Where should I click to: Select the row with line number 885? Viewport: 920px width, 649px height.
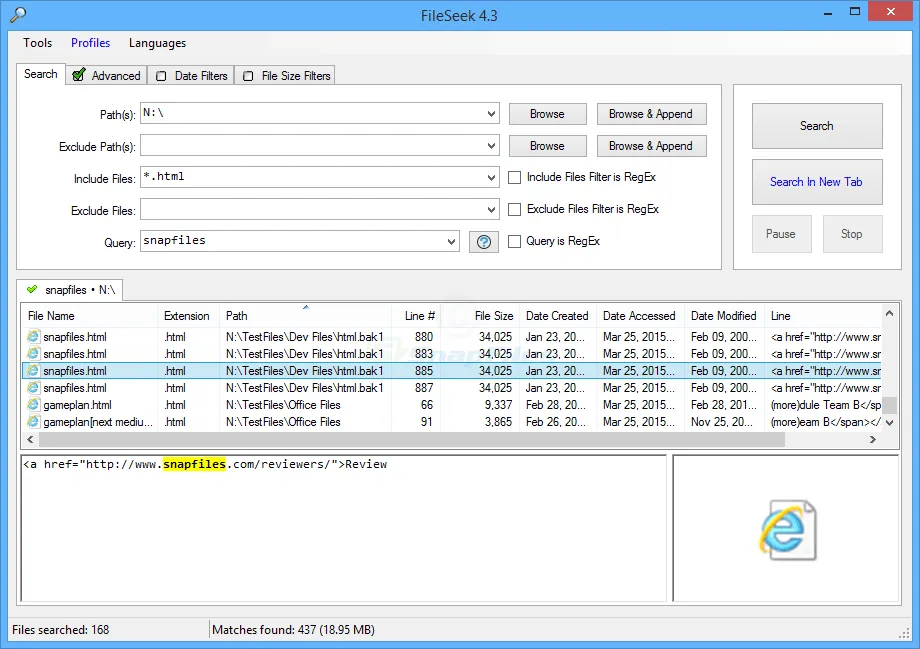pos(452,371)
